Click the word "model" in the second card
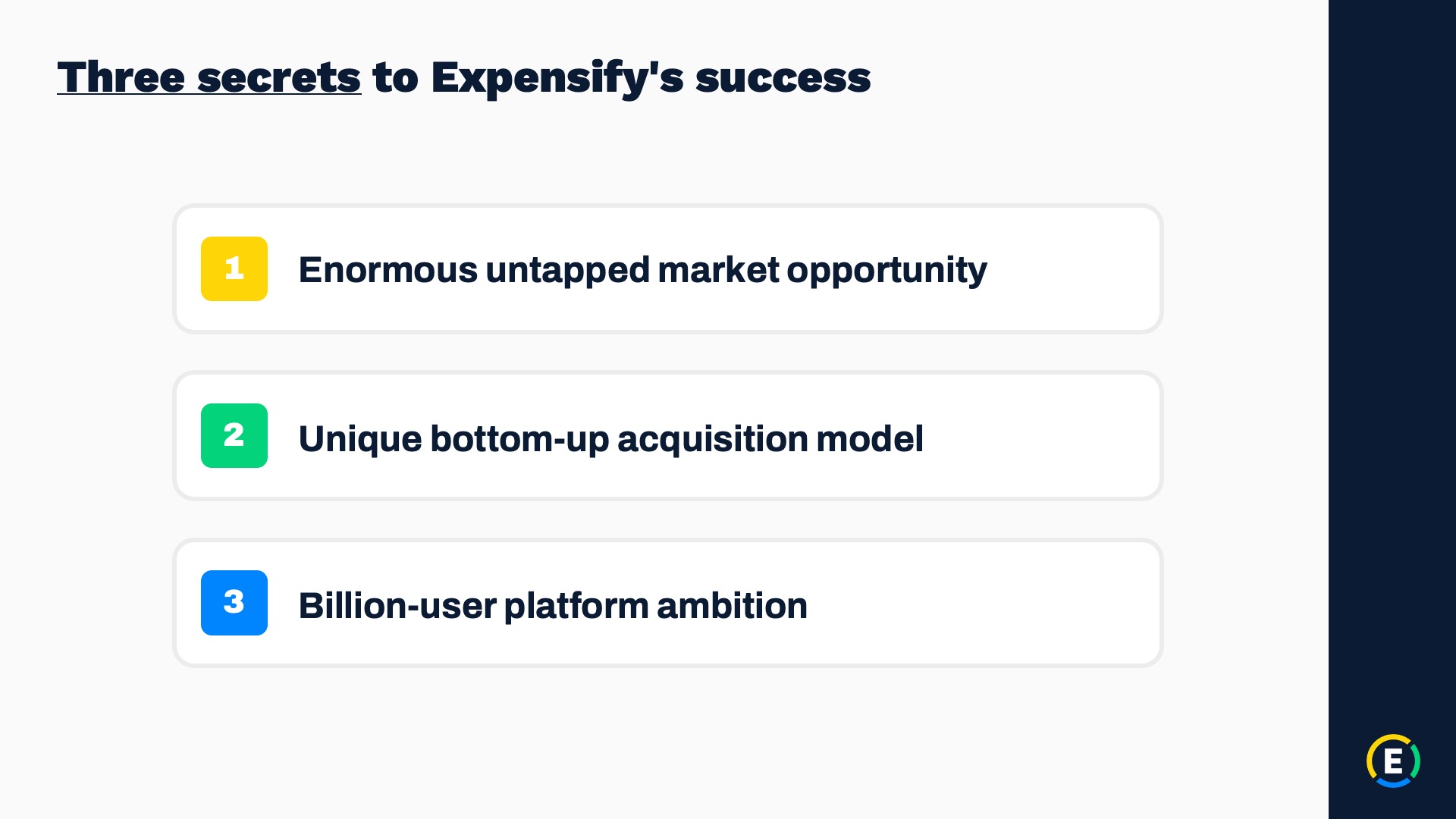This screenshot has width=1456, height=819. click(x=869, y=439)
